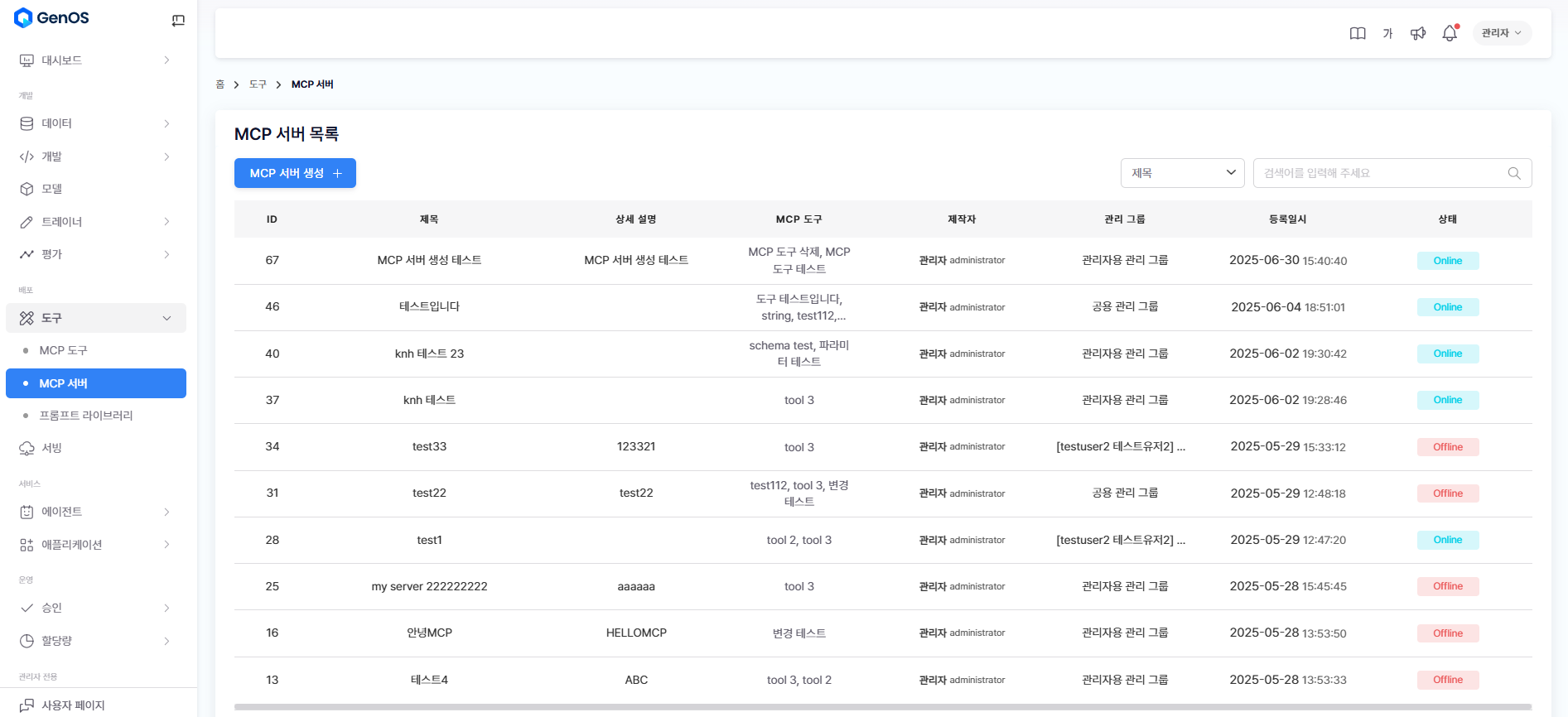Open the 관리자 user menu

click(x=1501, y=33)
